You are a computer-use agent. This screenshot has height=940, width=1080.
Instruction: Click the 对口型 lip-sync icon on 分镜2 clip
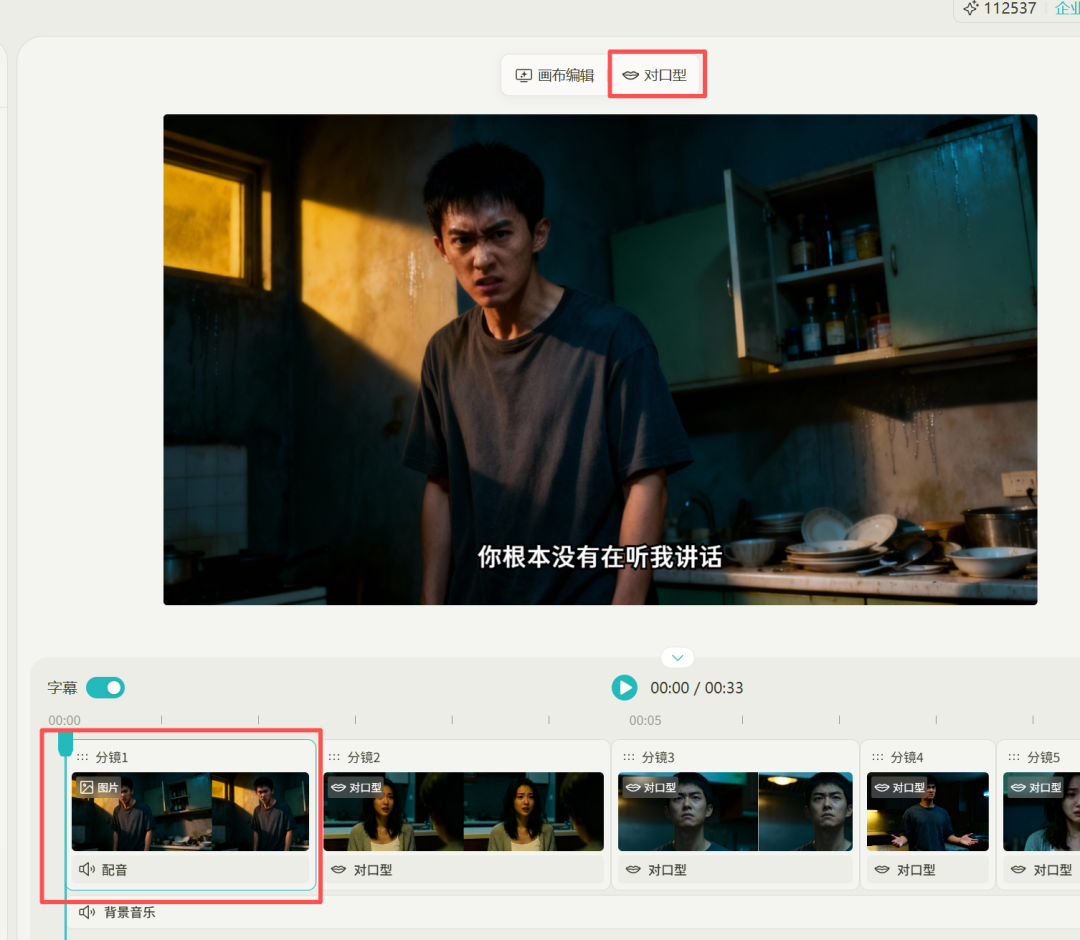[336, 870]
